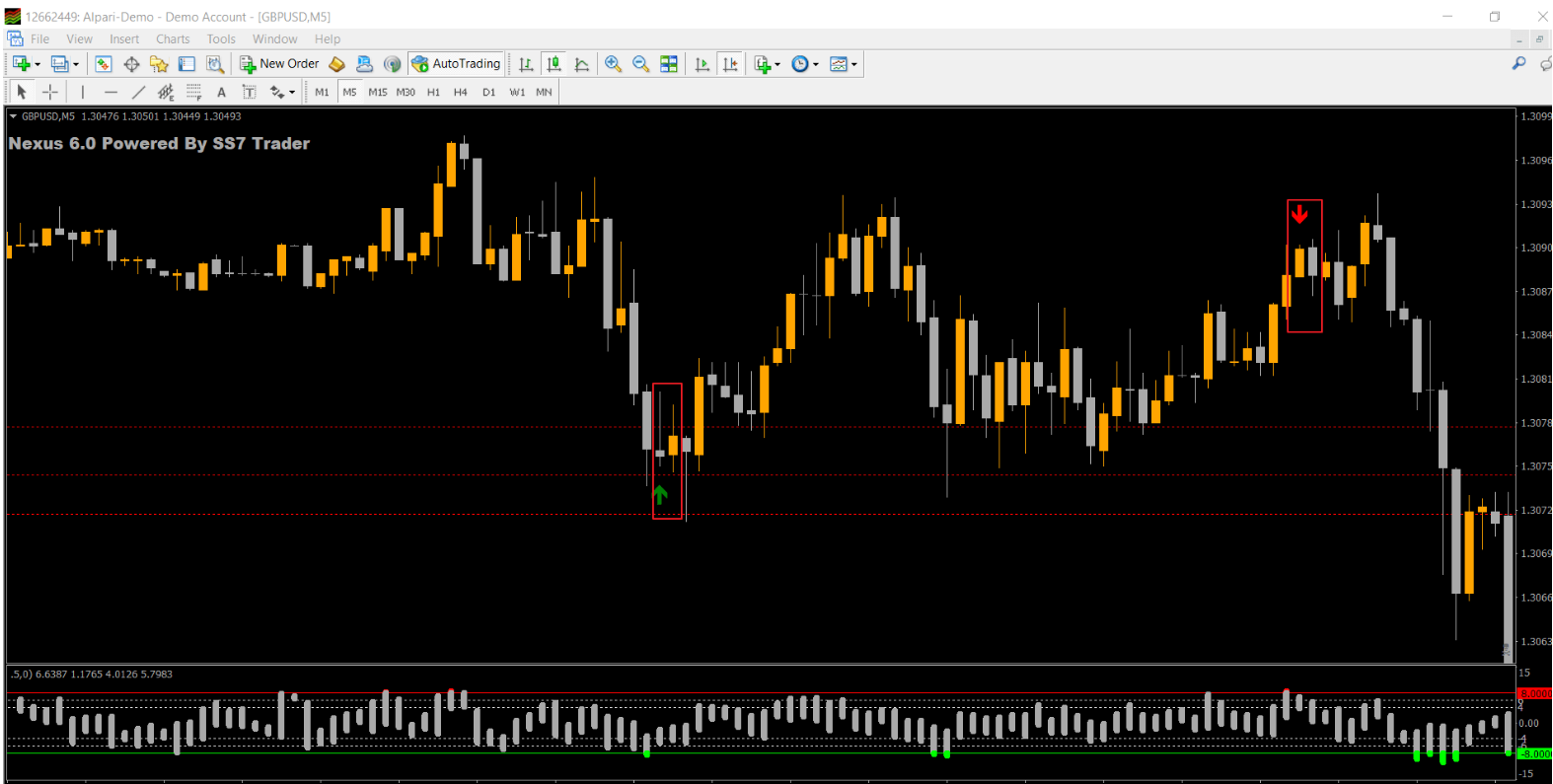
Task: Switch the chart to candlestick mode
Action: (x=554, y=64)
